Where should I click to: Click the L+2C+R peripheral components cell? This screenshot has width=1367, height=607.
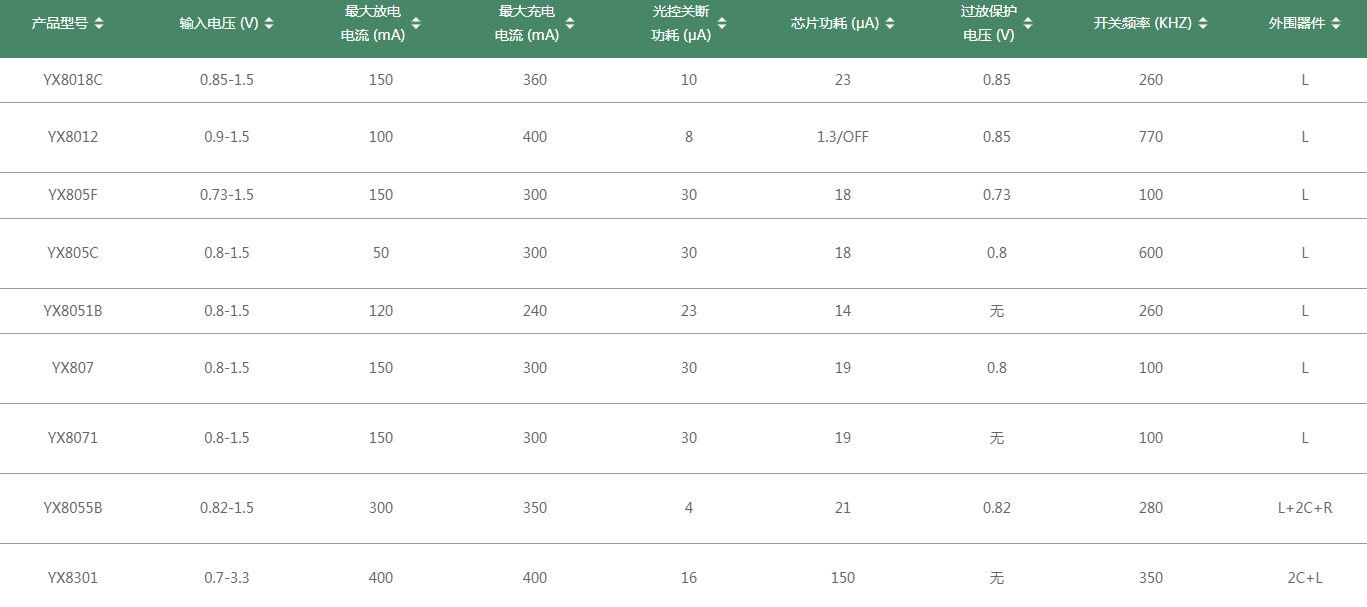[1304, 508]
